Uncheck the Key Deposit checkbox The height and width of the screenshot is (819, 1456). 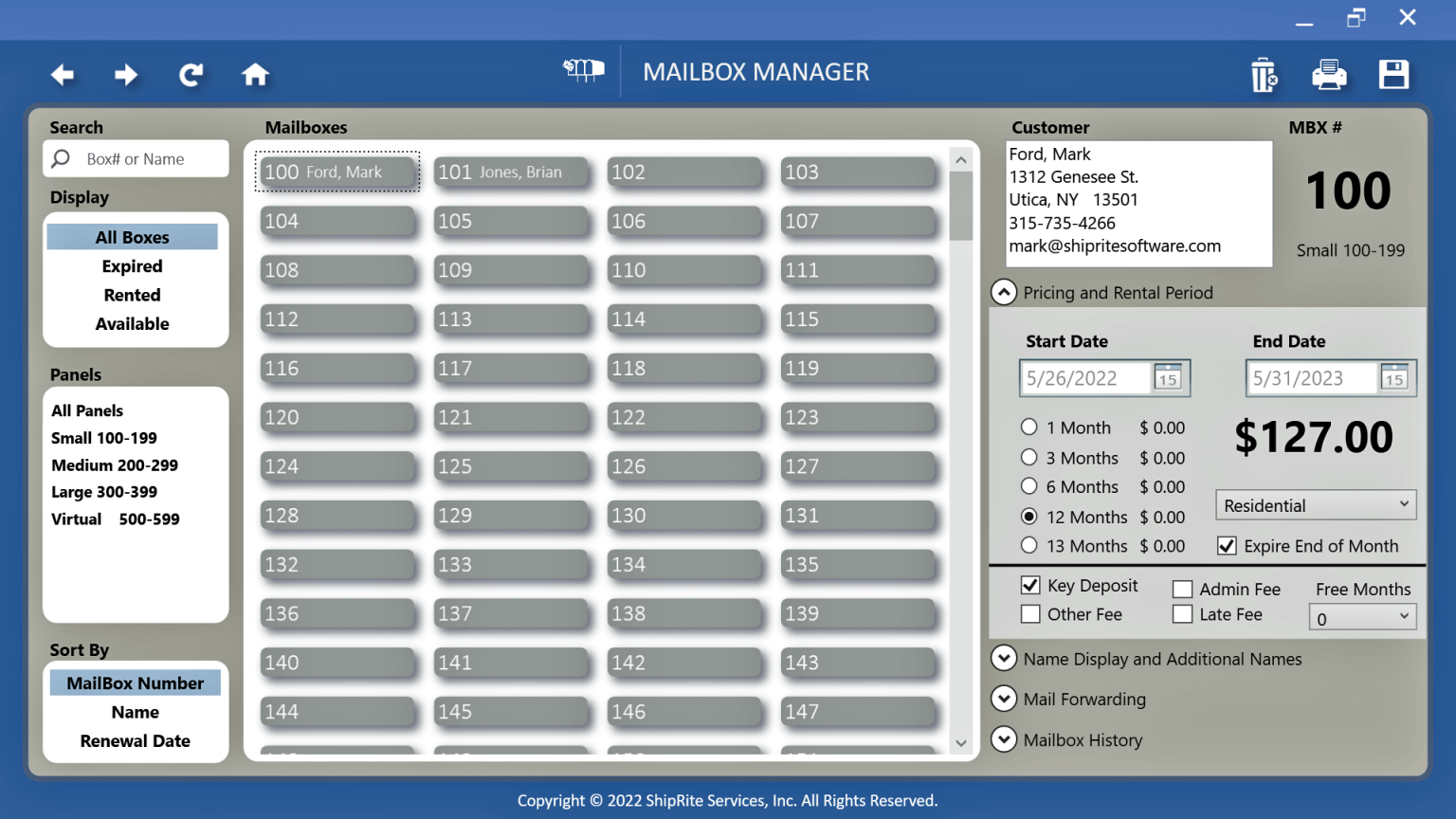click(1030, 585)
